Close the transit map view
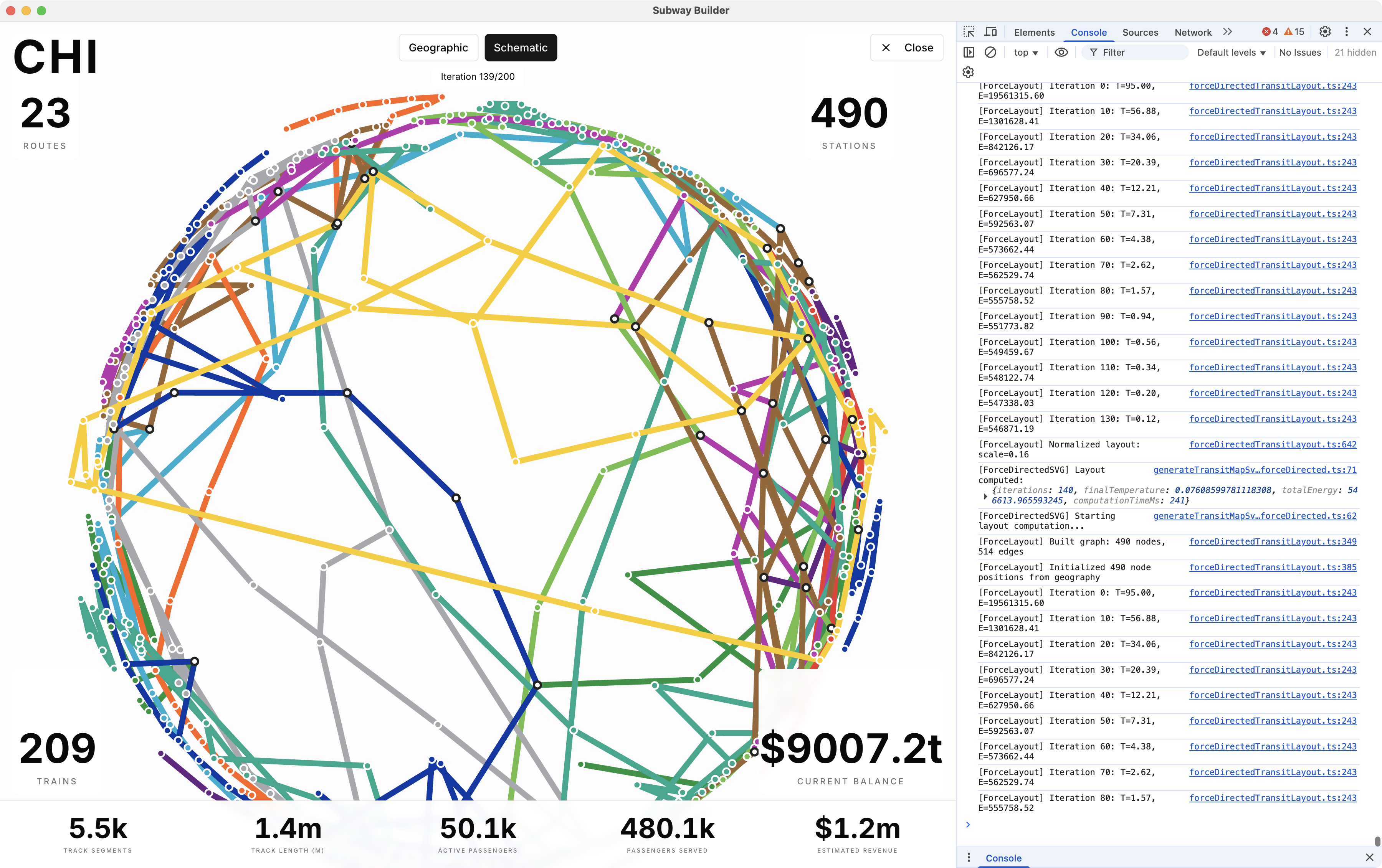The image size is (1382, 868). [x=907, y=47]
